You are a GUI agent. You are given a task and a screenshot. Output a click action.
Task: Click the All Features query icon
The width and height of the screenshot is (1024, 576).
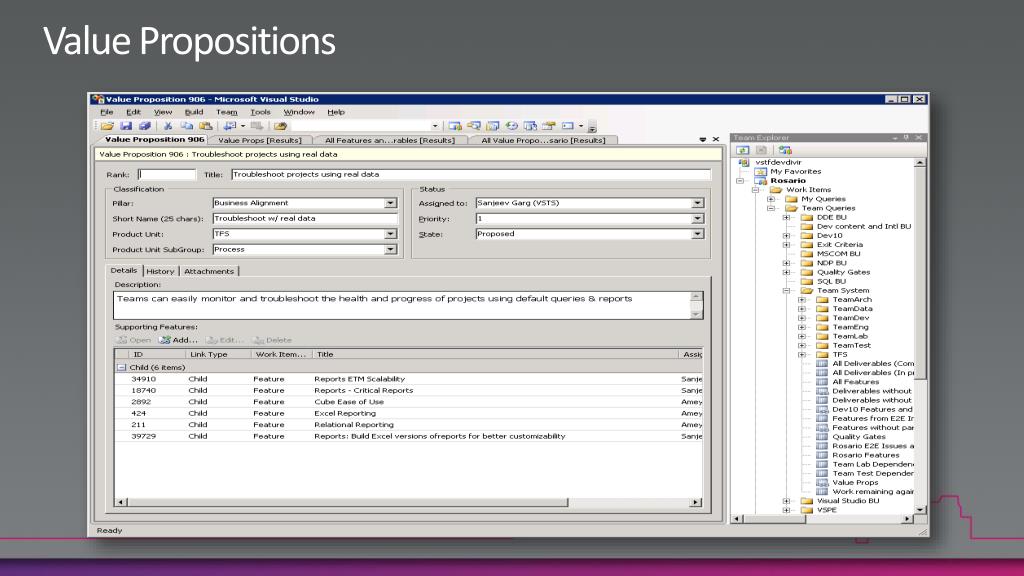[x=822, y=382]
